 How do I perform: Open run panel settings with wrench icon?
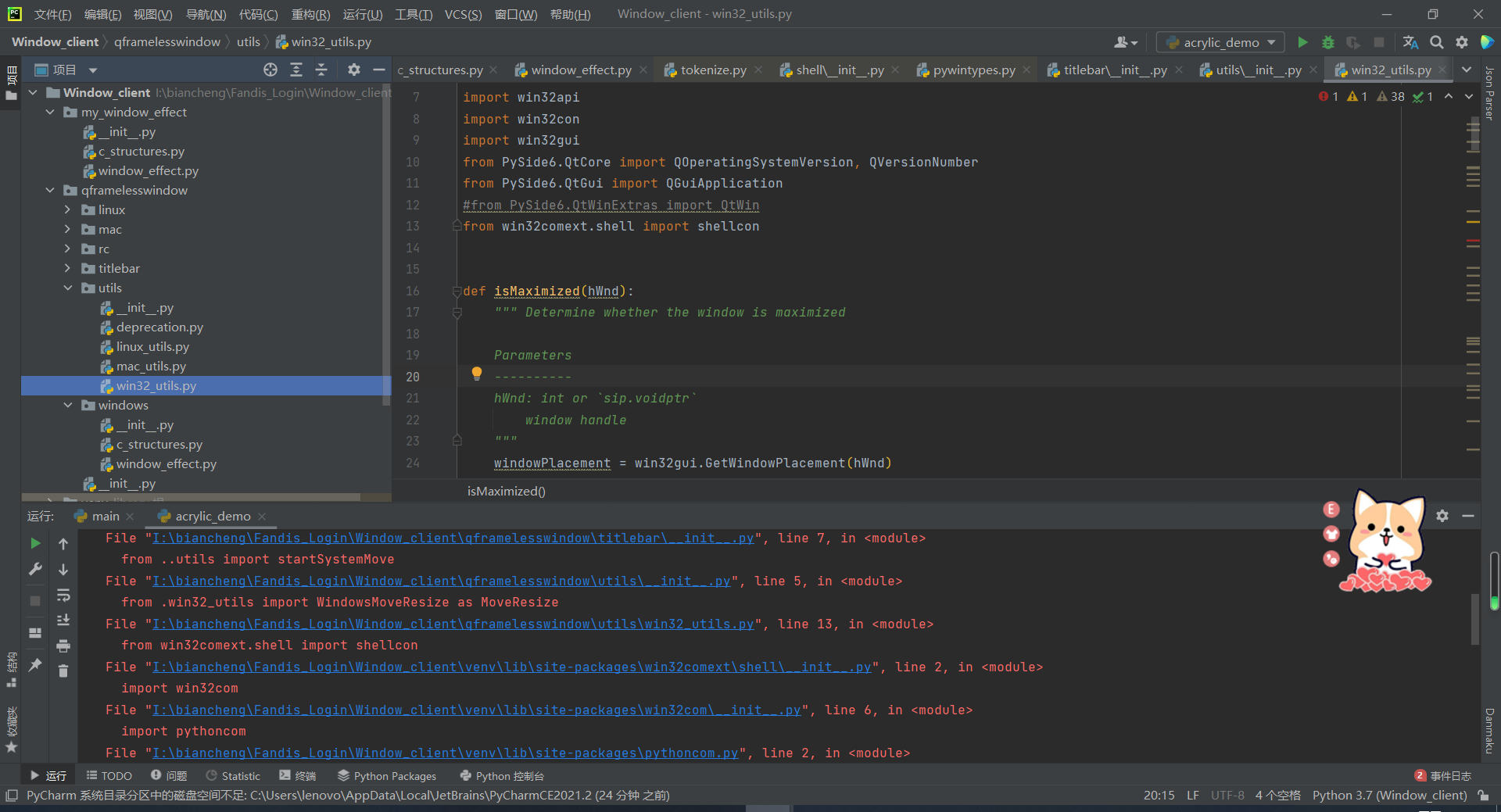point(34,569)
